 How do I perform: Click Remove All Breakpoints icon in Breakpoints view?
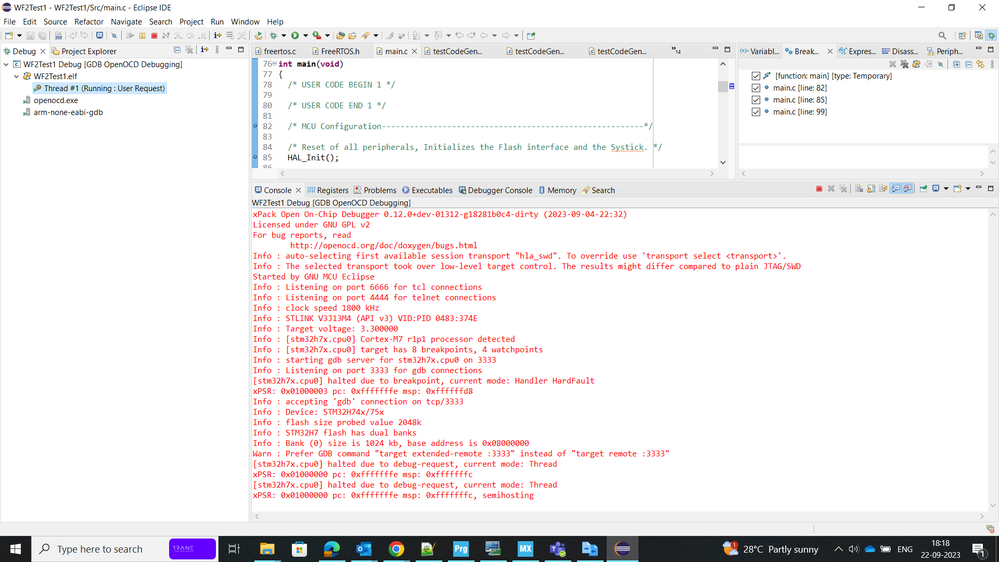tap(905, 64)
